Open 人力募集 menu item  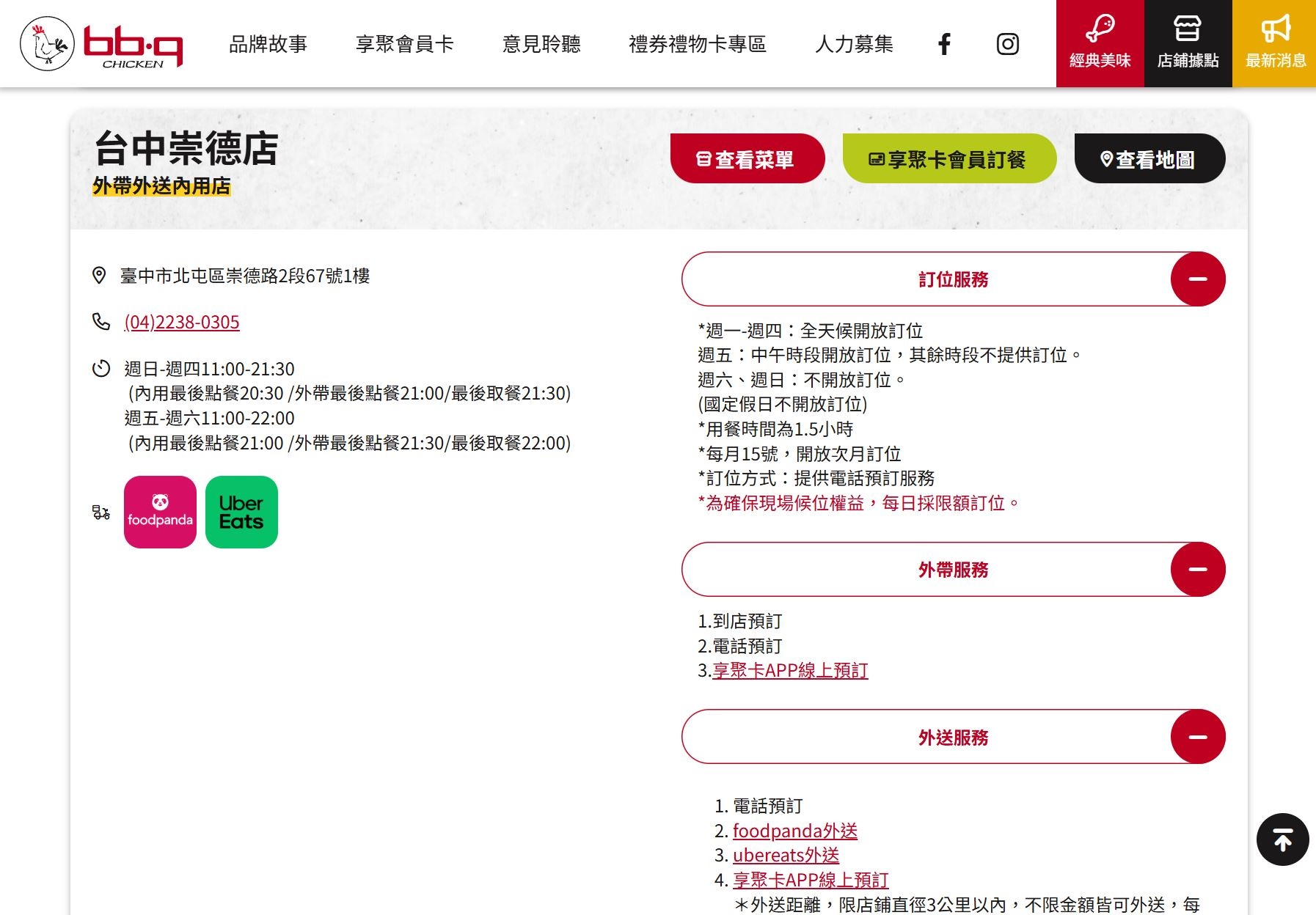(854, 44)
